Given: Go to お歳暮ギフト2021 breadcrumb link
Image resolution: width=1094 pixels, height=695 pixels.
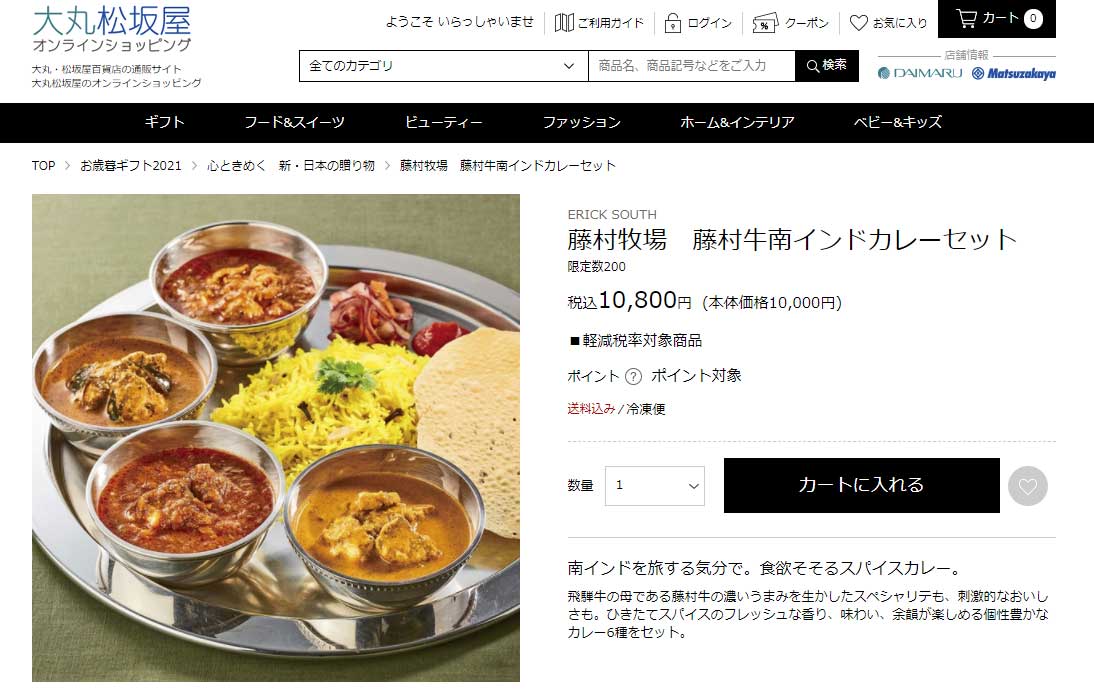Looking at the screenshot, I should [130, 165].
